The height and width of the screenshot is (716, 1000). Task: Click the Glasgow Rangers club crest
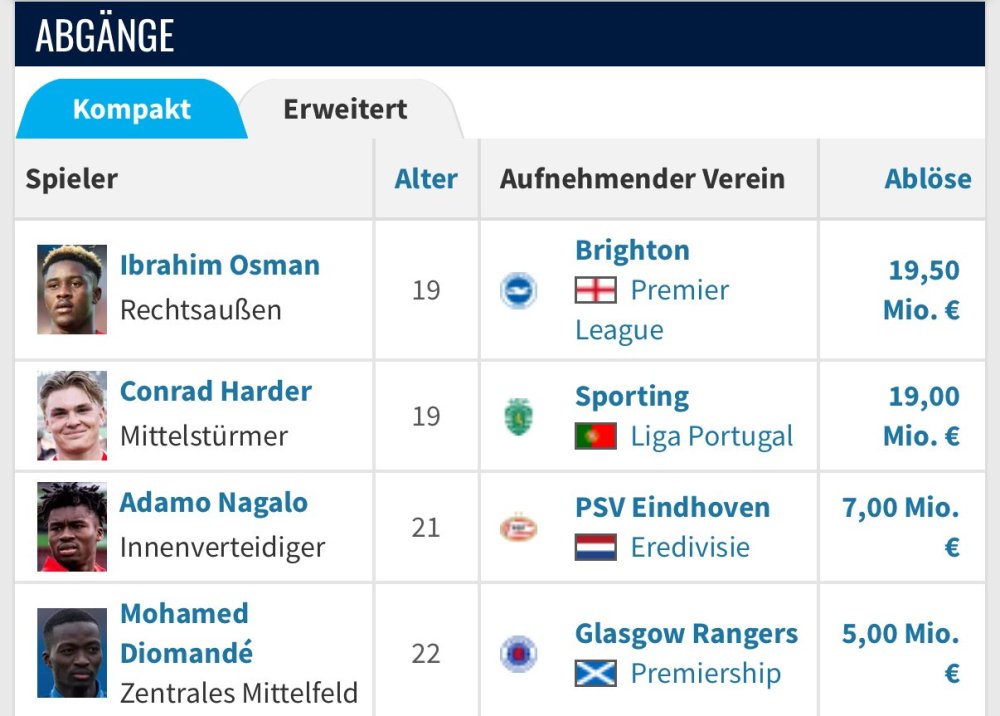click(518, 654)
